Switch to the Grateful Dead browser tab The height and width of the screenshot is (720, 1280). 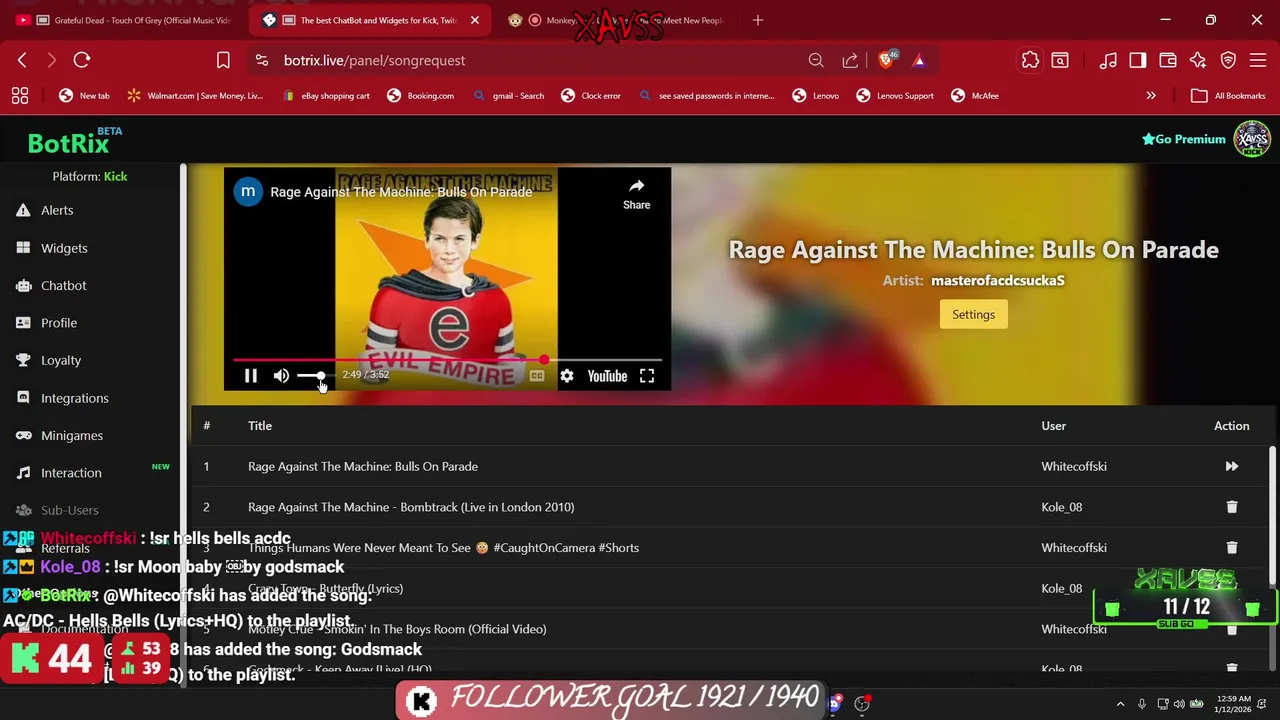[x=125, y=20]
